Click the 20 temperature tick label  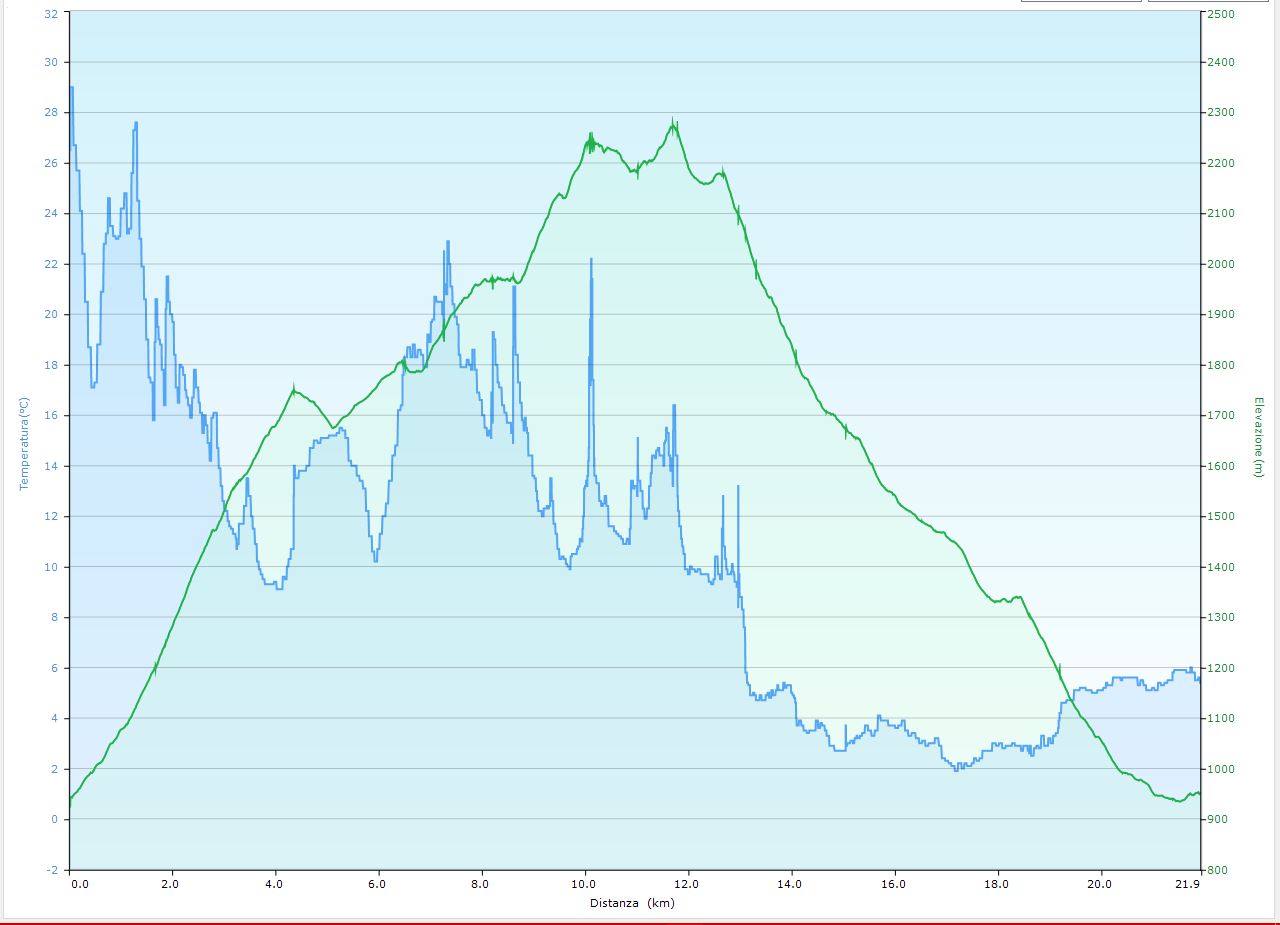pyautogui.click(x=52, y=314)
